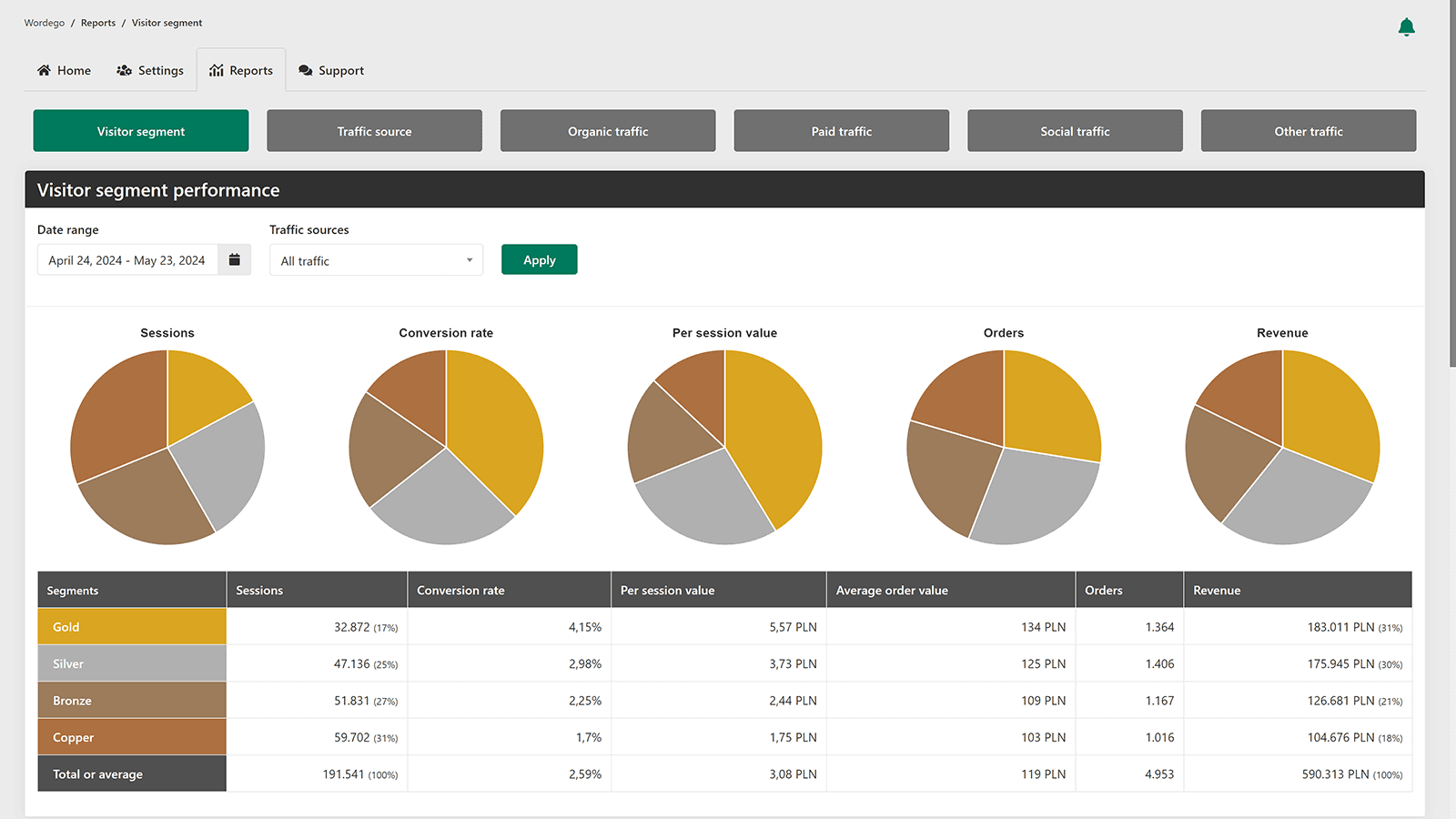Click the date range input field

tap(127, 259)
